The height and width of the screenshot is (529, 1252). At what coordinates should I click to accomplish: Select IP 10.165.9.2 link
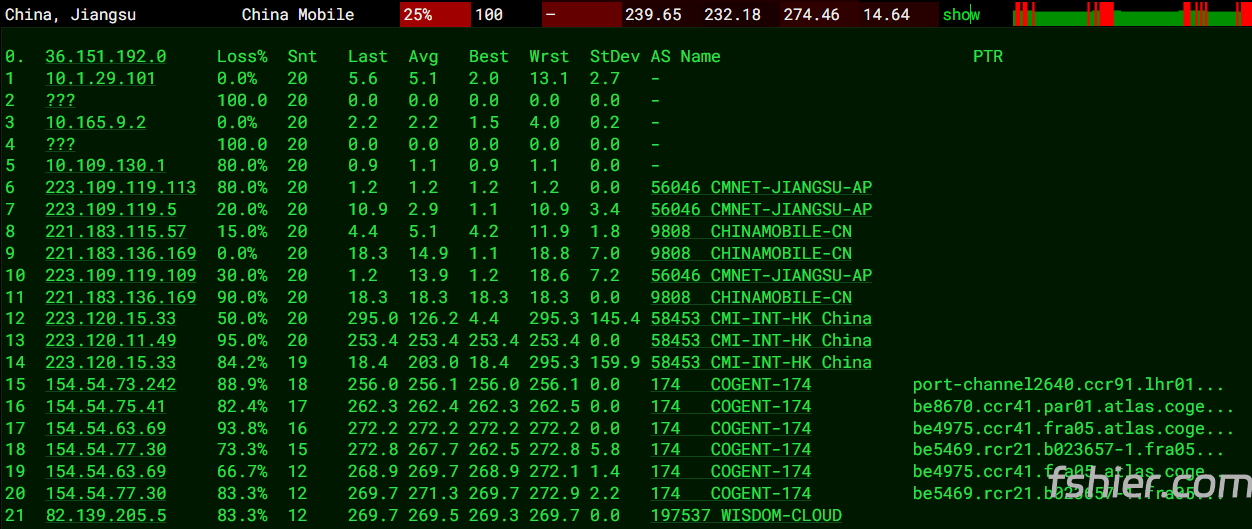click(x=95, y=123)
